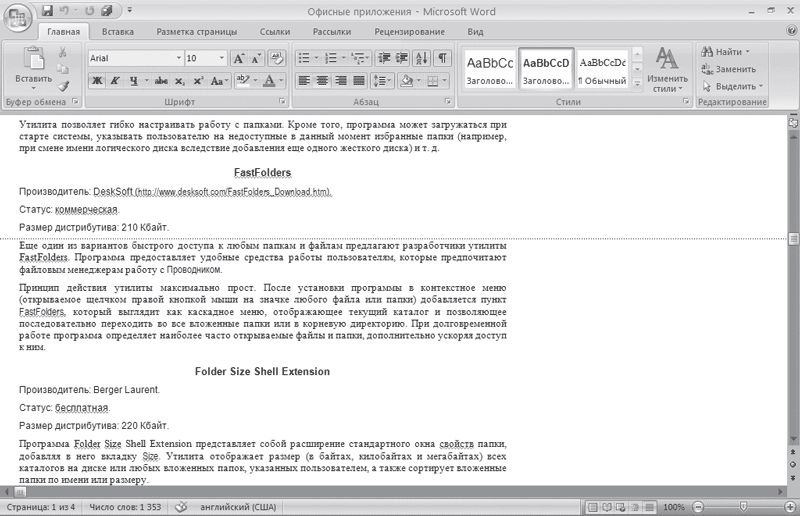Switch to Вид tab

coord(475,32)
